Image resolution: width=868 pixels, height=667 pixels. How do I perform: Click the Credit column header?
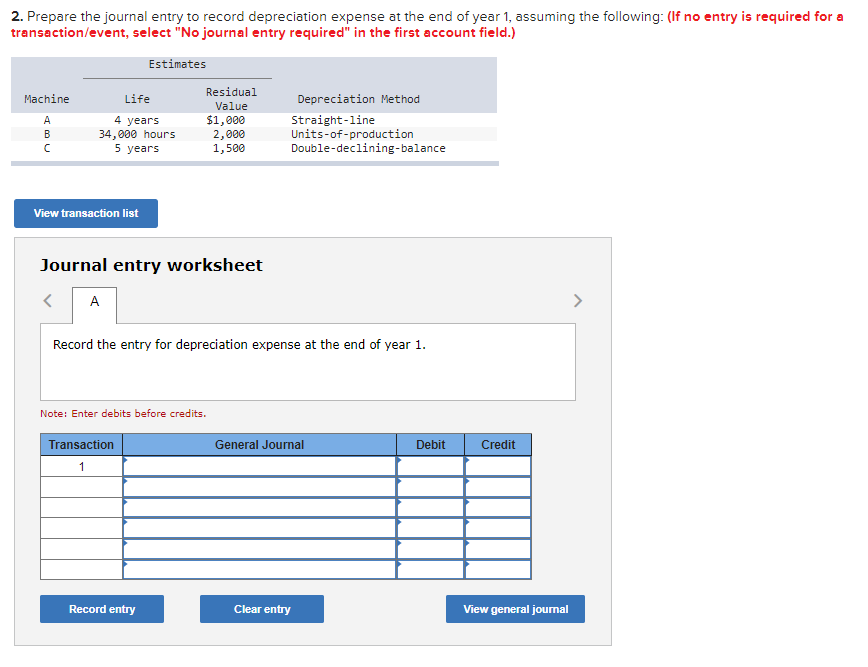[x=498, y=444]
